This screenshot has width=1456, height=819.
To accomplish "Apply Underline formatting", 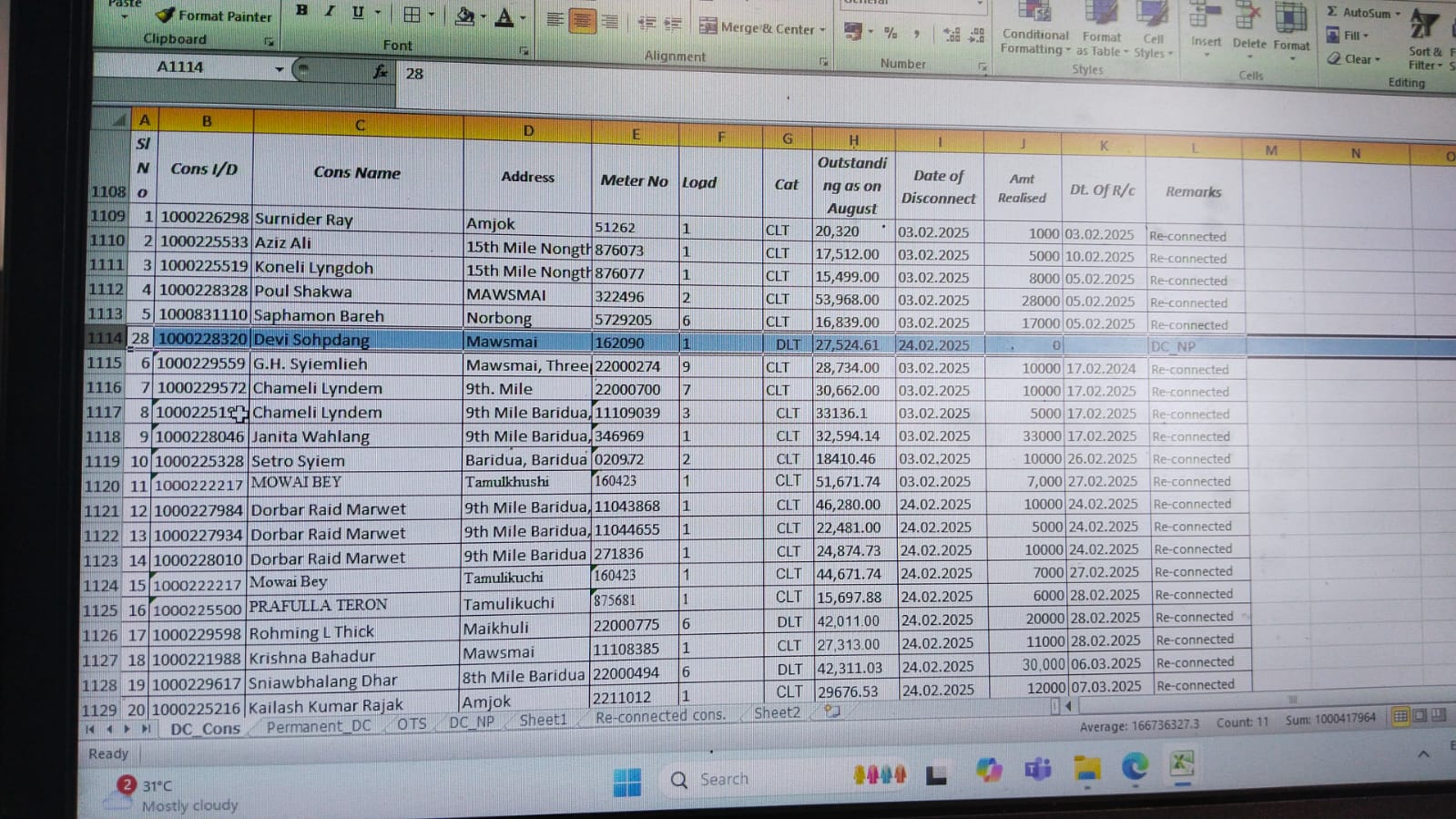I will 358,12.
